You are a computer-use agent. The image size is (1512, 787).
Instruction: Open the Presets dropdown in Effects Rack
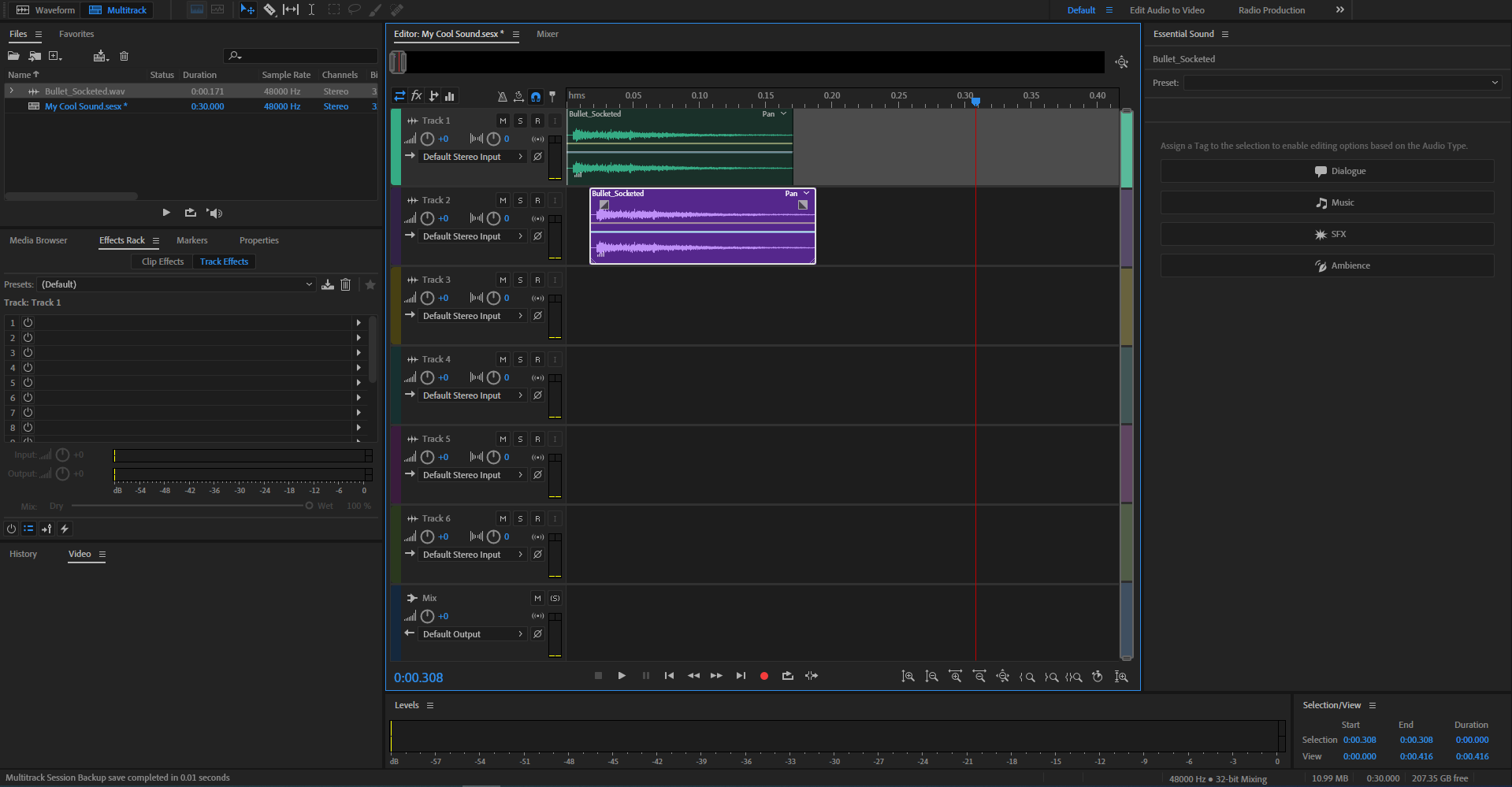pyautogui.click(x=177, y=284)
